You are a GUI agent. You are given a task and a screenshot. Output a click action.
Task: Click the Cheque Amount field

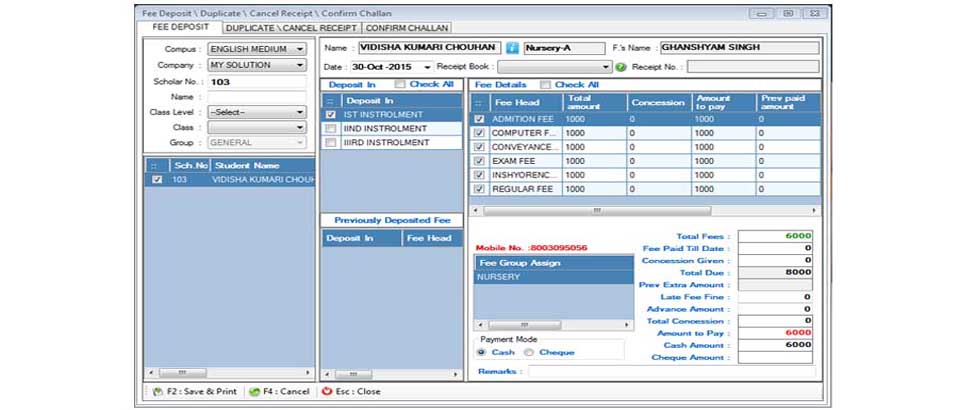[x=775, y=357]
